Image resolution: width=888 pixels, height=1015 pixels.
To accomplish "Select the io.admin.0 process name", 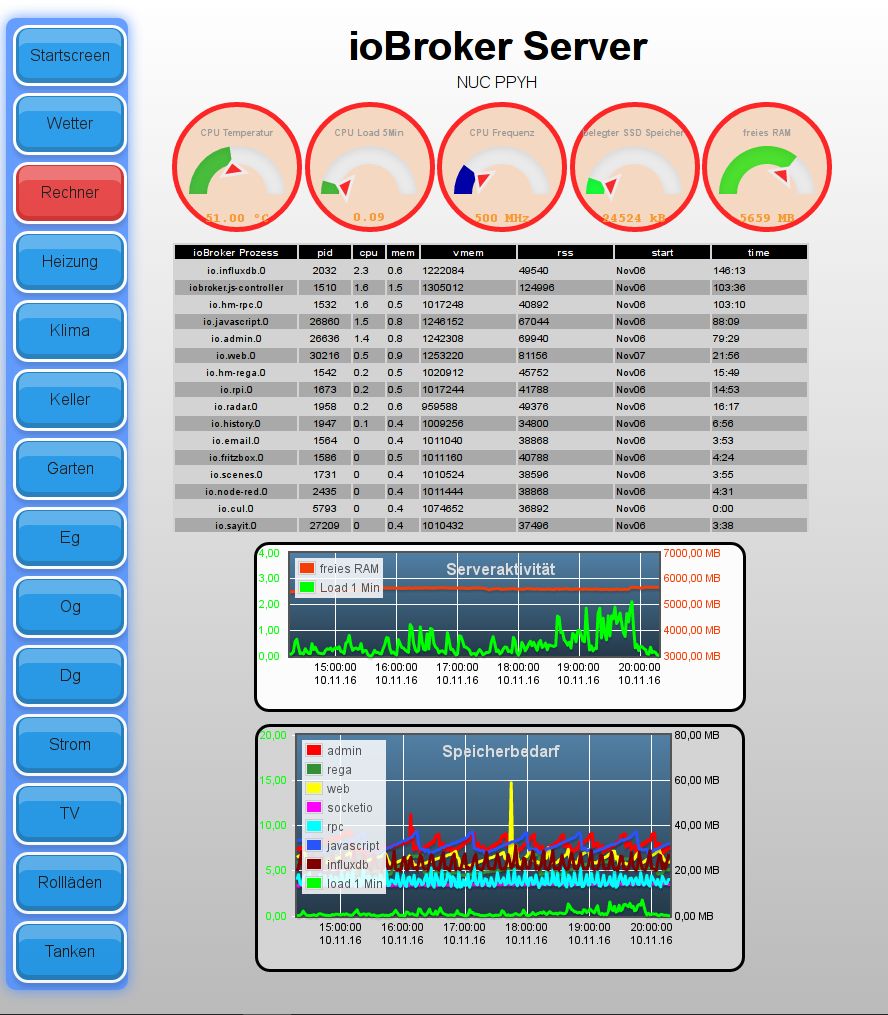I will 236,339.
